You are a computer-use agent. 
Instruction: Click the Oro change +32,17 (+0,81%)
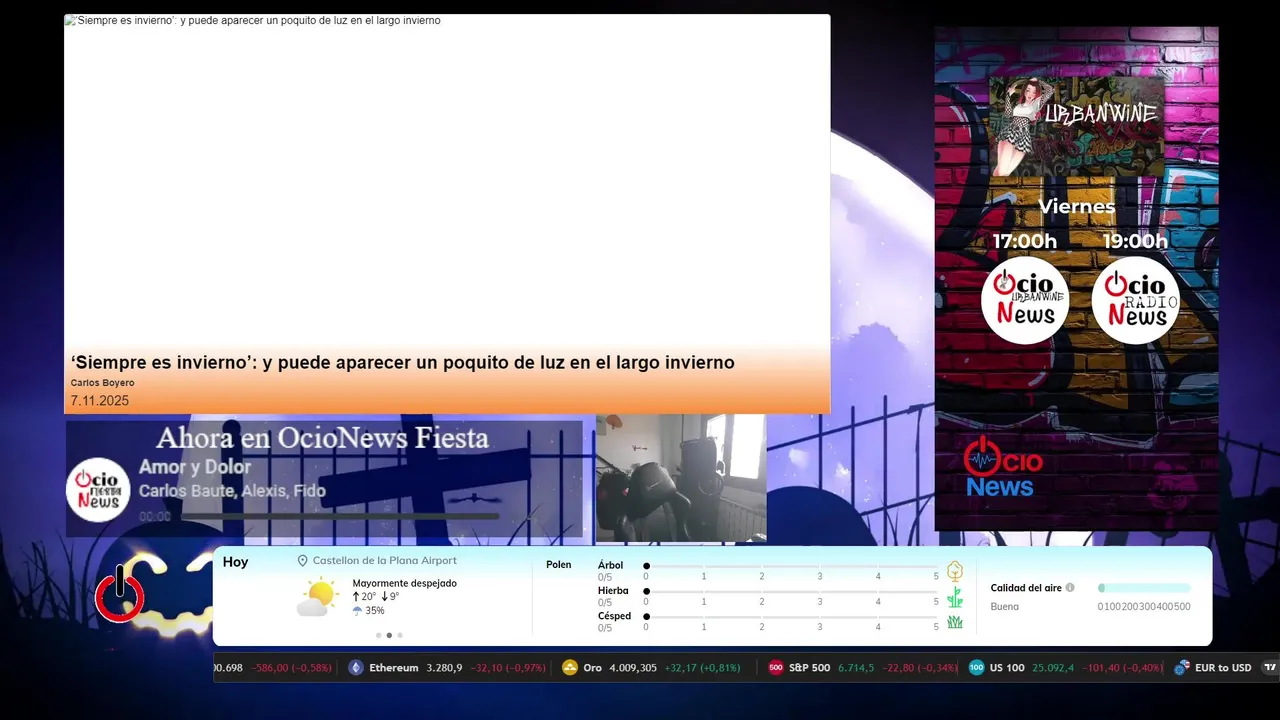point(702,668)
